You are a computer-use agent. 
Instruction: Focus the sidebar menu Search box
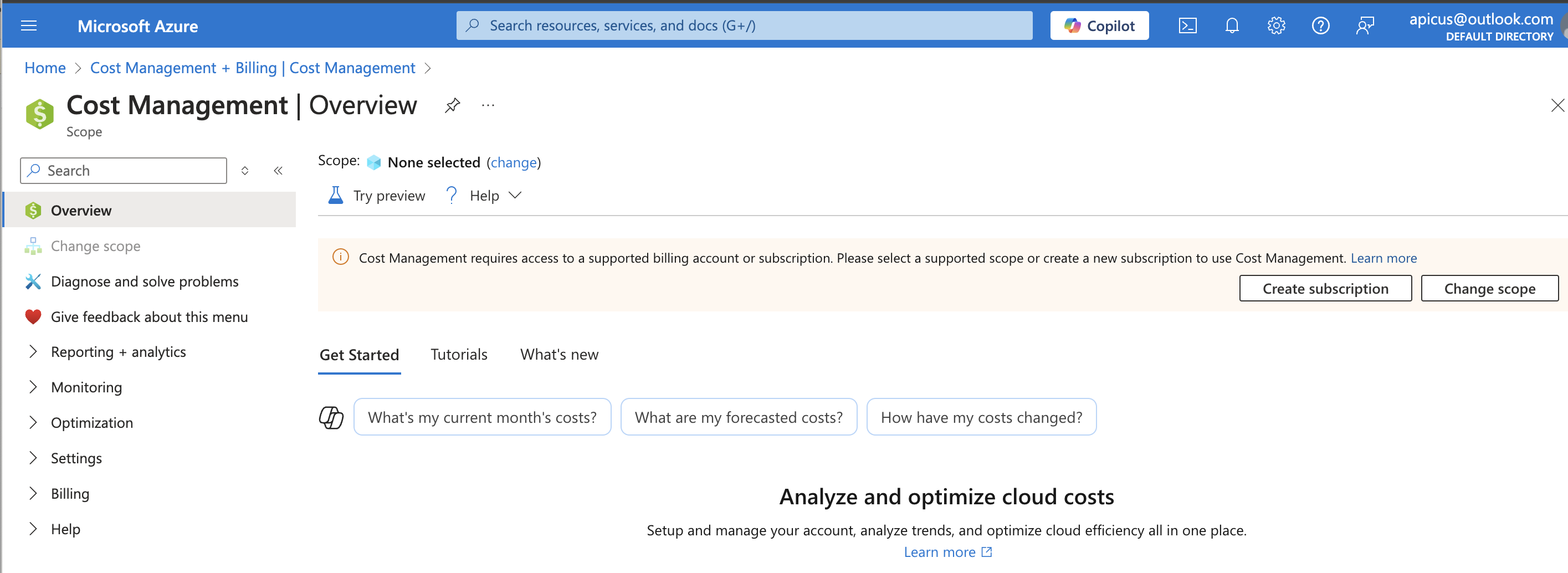[x=124, y=171]
